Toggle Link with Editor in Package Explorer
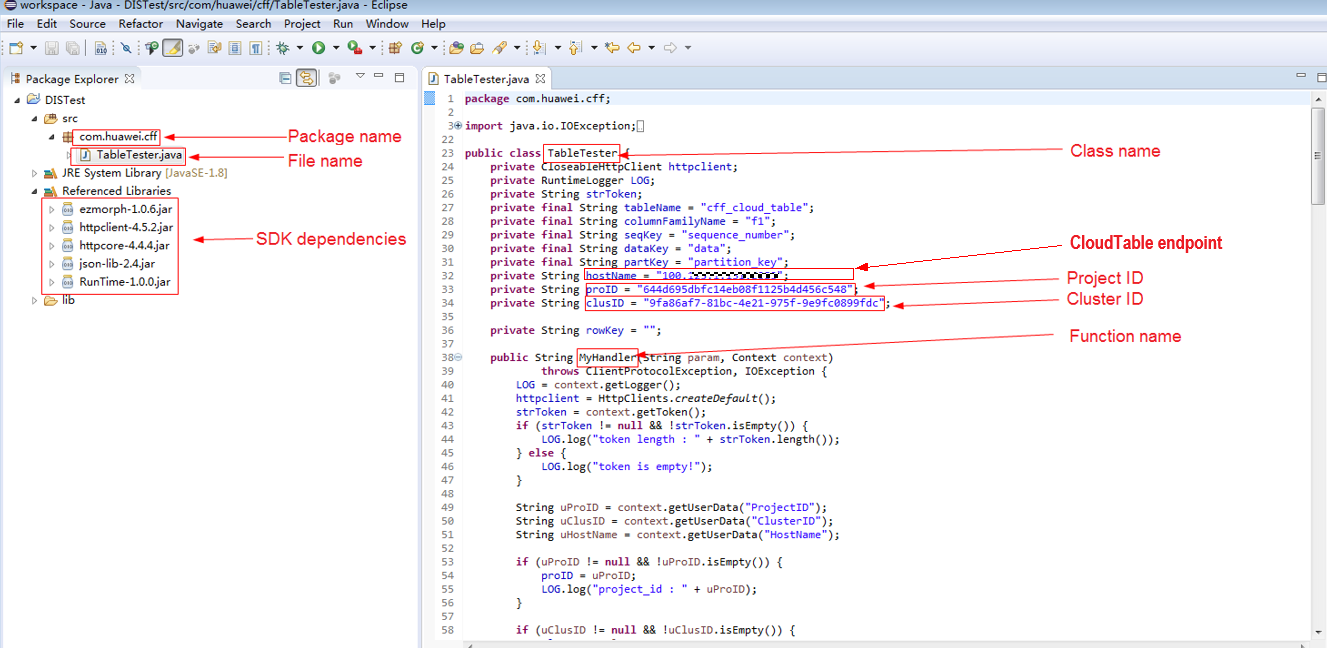 [x=307, y=78]
